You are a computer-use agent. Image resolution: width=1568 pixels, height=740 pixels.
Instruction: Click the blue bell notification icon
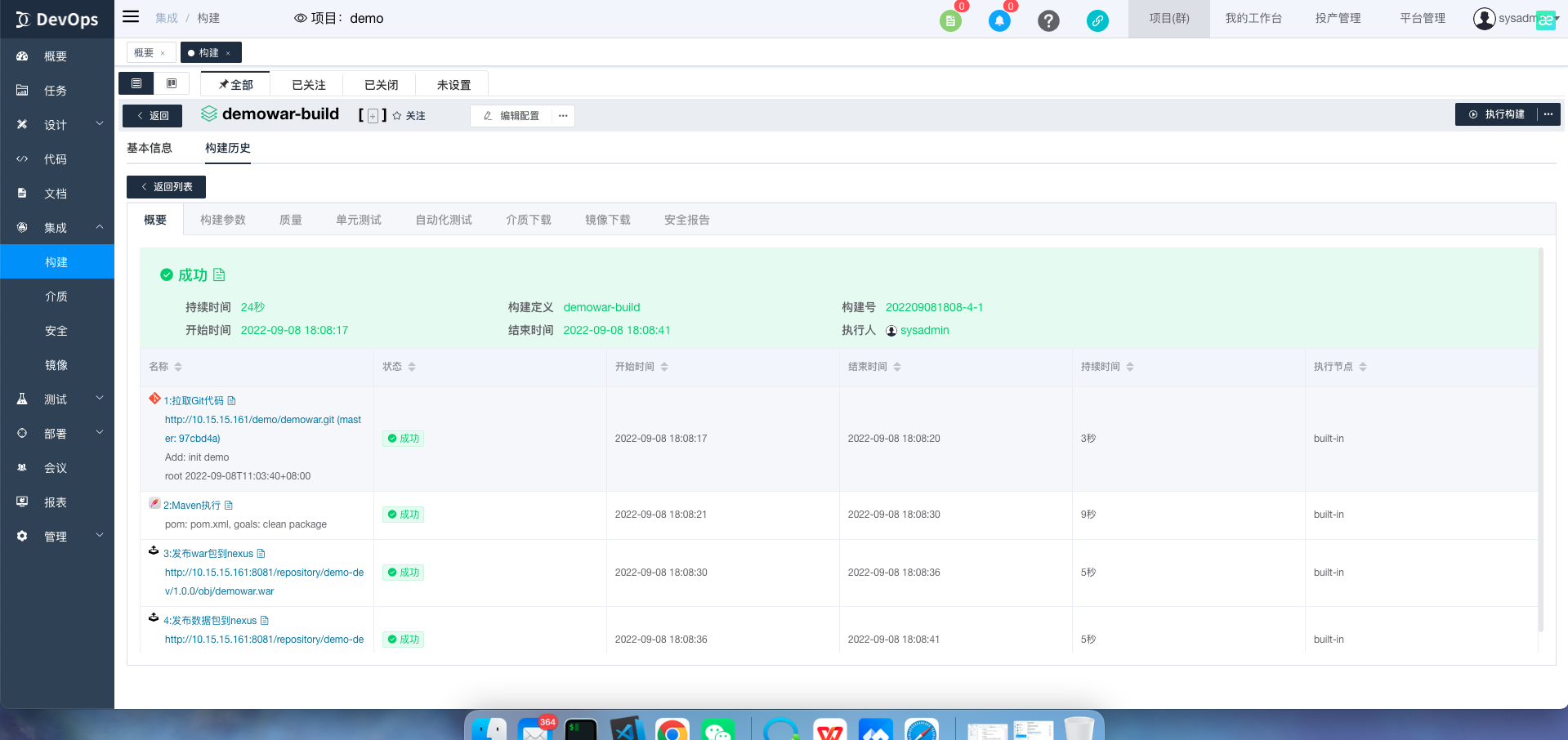[998, 21]
